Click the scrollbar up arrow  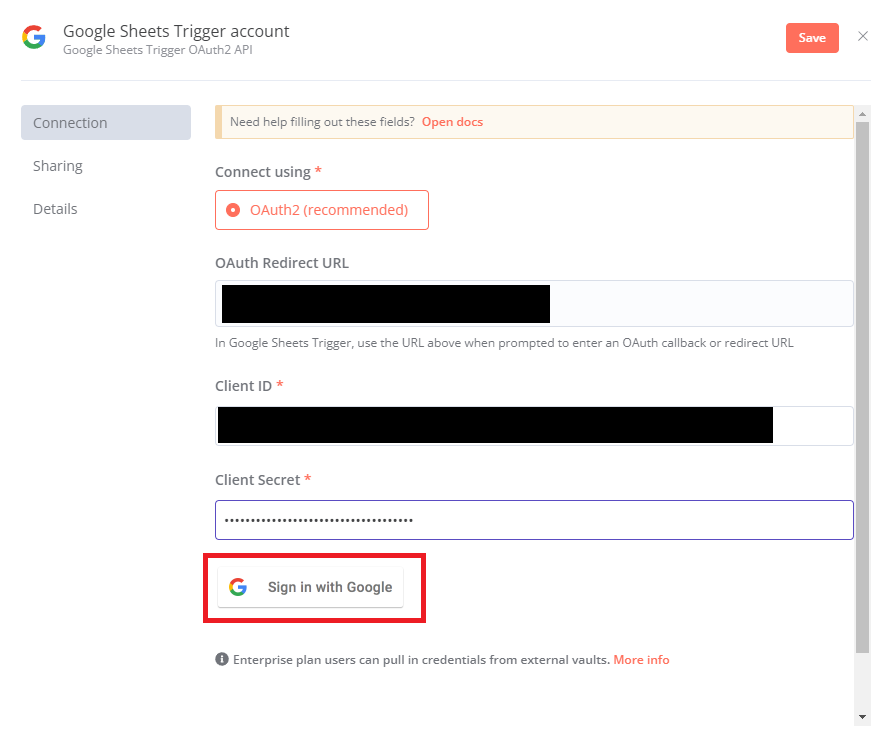point(862,114)
